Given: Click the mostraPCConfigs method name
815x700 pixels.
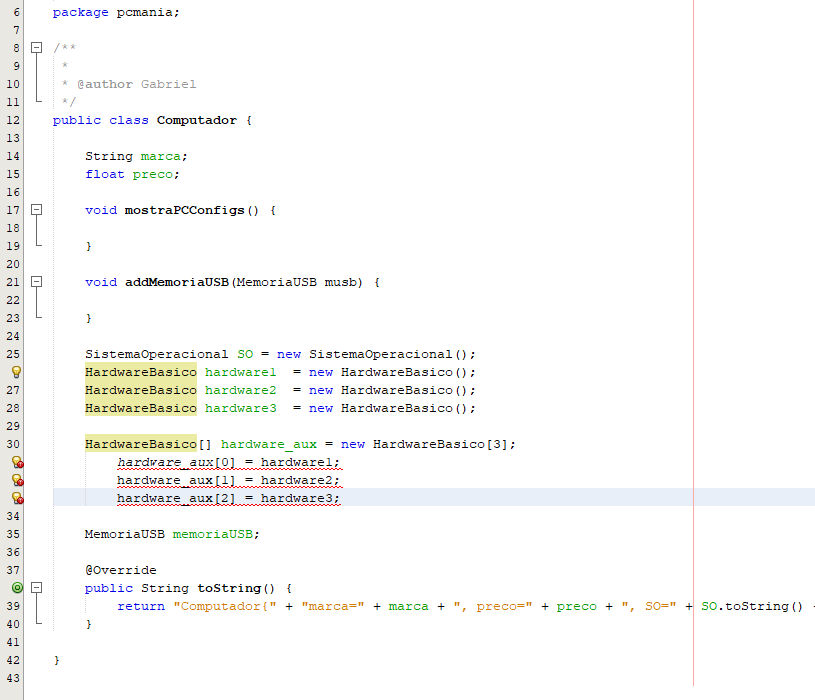Looking at the screenshot, I should pos(185,210).
